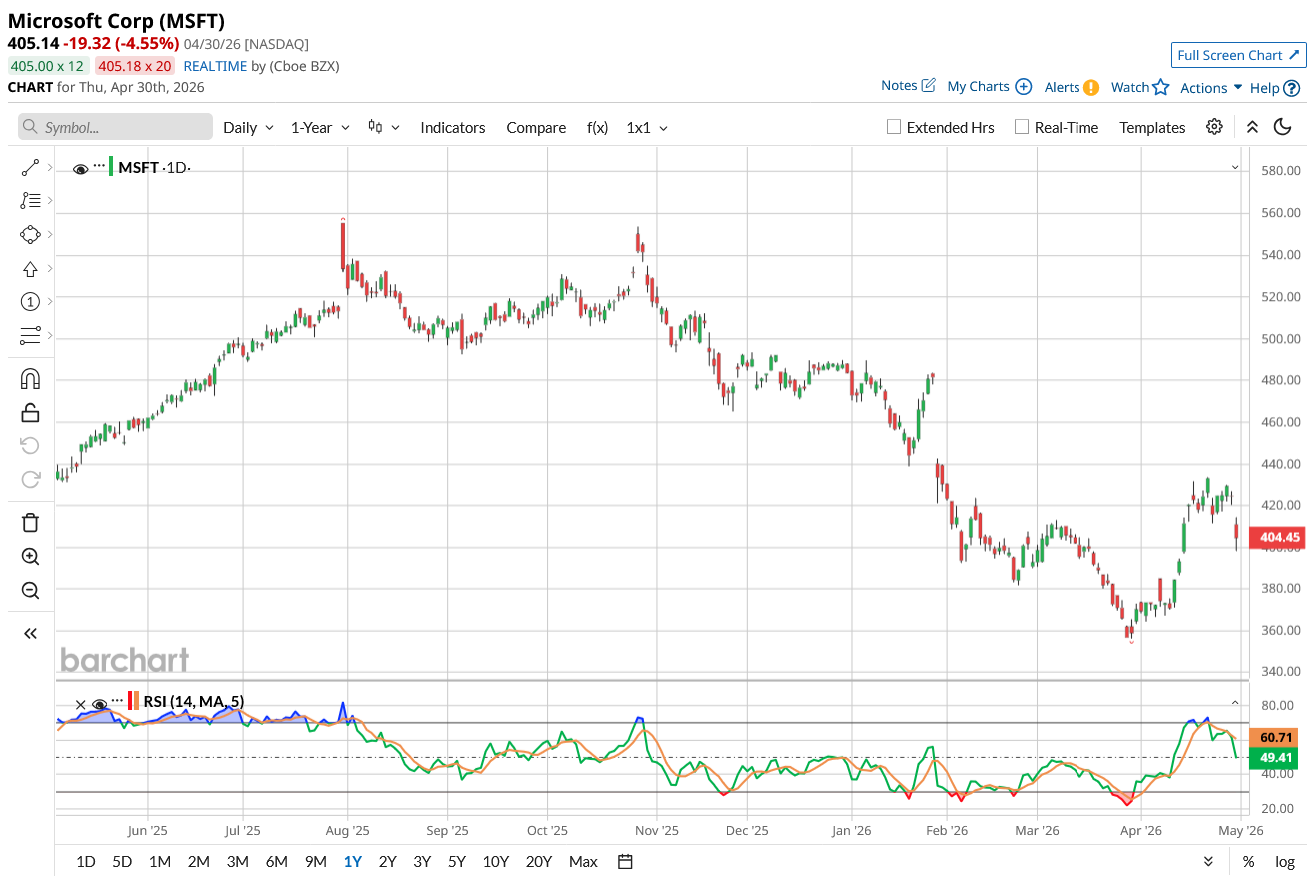1308x876 pixels.
Task: Switch to dark mode moon icon
Action: (x=1282, y=127)
